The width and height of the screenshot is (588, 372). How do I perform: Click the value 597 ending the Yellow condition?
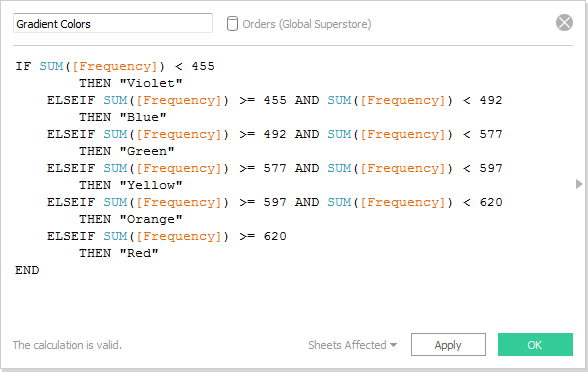pos(490,168)
